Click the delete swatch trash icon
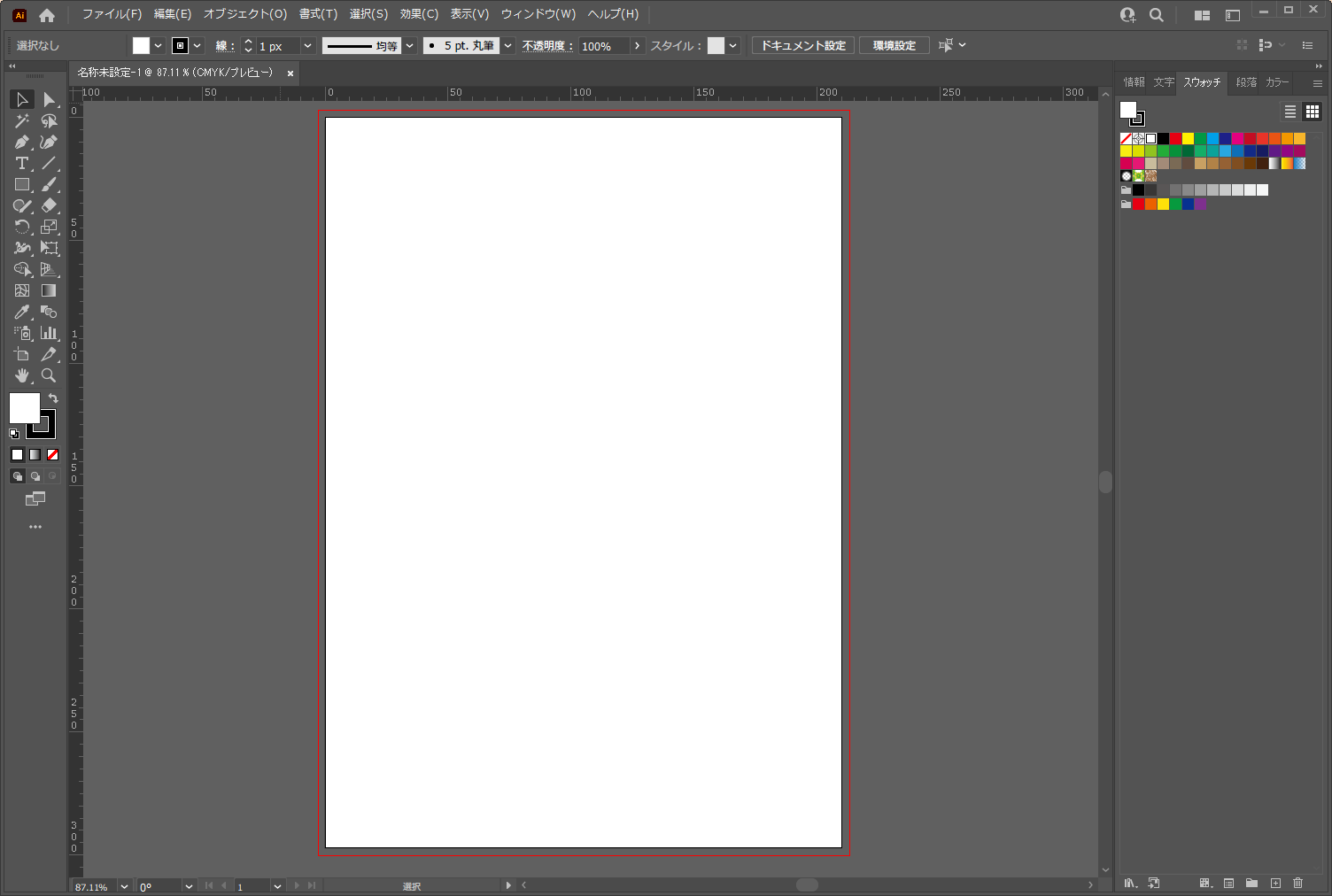Screen dimensions: 1332x896 [1298, 884]
